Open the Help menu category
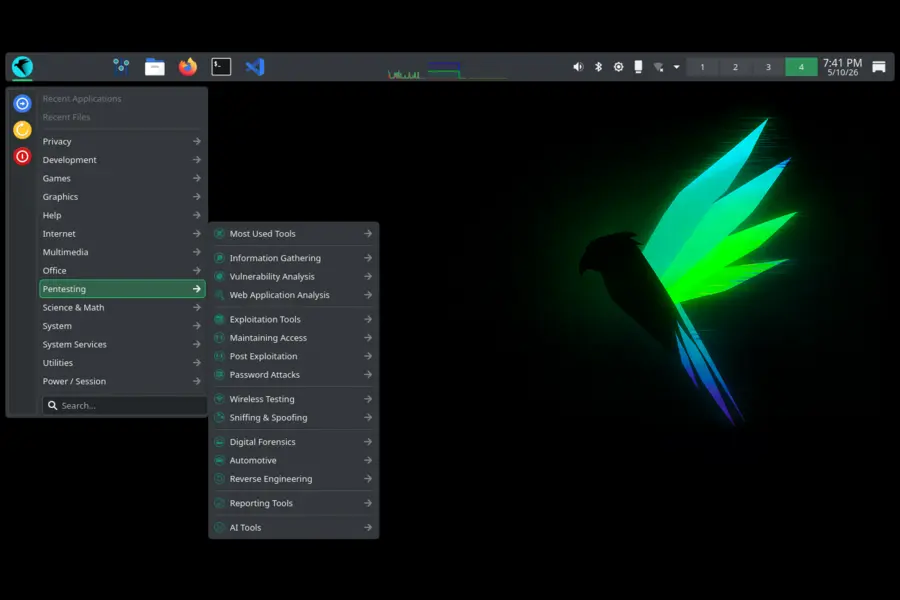This screenshot has width=900, height=600. (122, 215)
